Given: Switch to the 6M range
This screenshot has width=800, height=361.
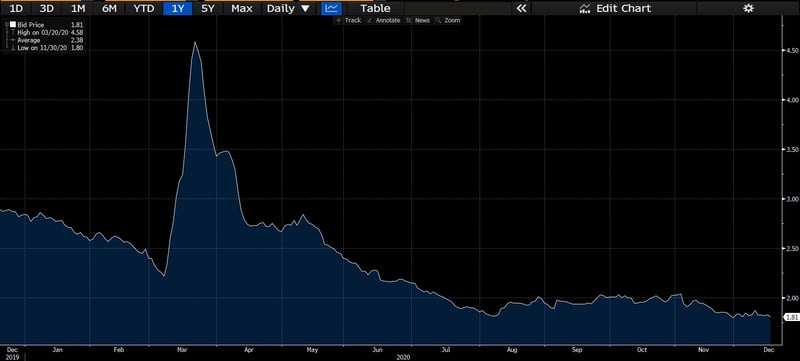Looking at the screenshot, I should (109, 8).
